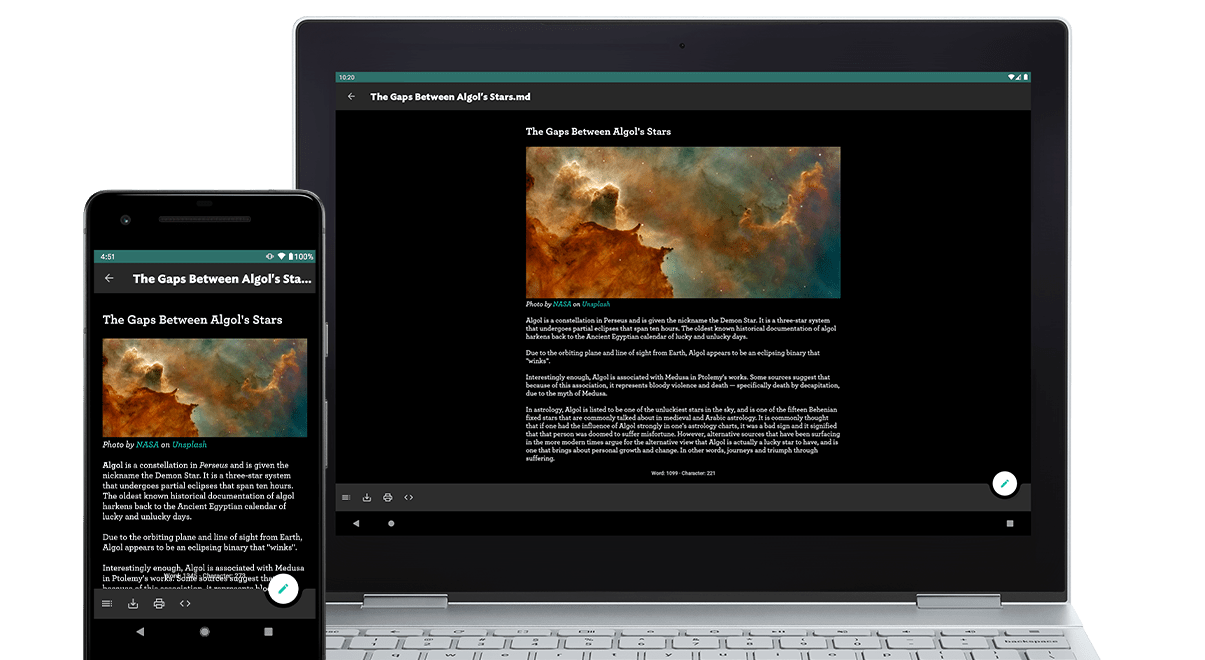This screenshot has width=1205, height=660.
Task: Click the code view icon on the laptop toolbar
Action: pyautogui.click(x=409, y=497)
